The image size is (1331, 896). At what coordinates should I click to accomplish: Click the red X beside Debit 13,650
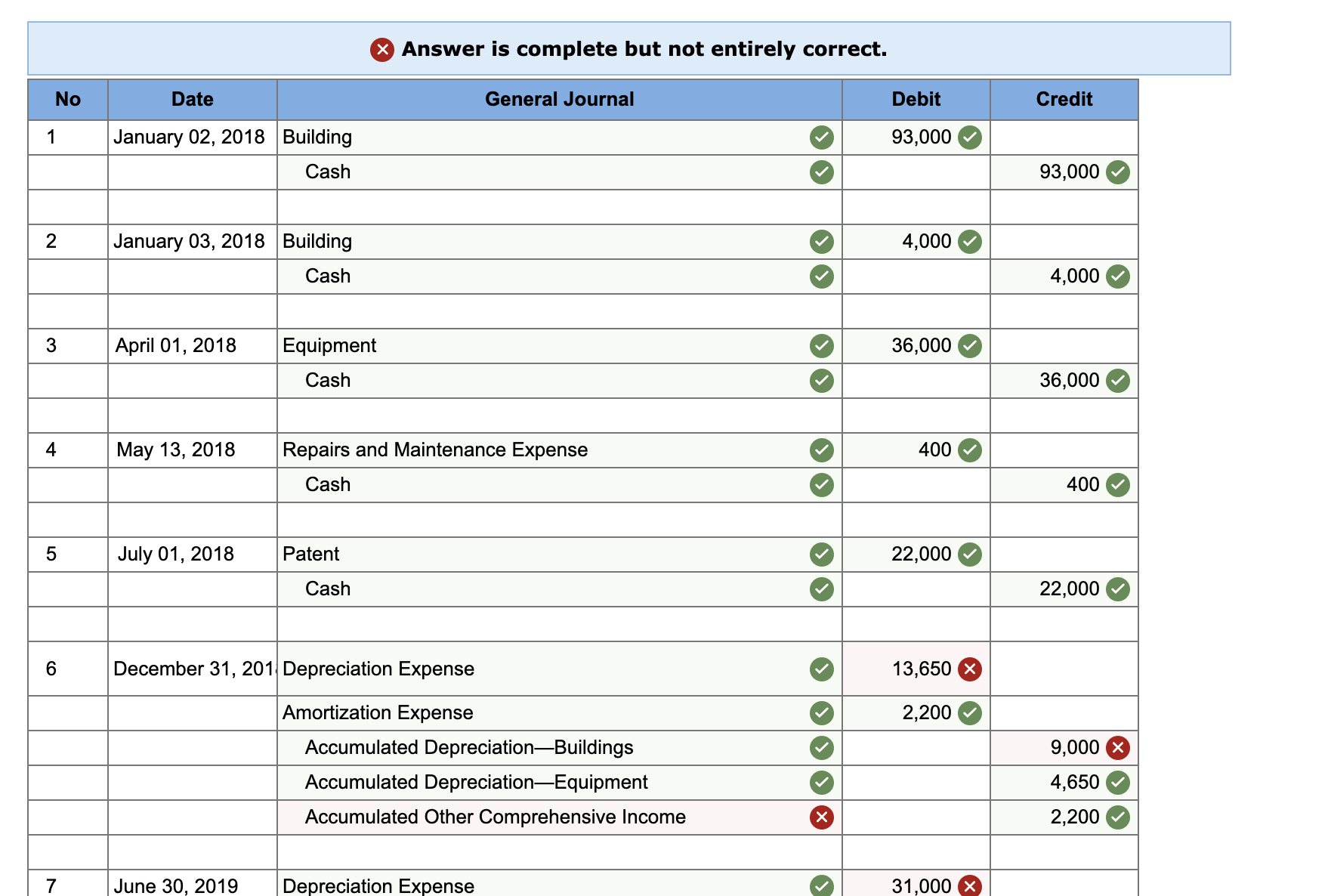pos(970,669)
